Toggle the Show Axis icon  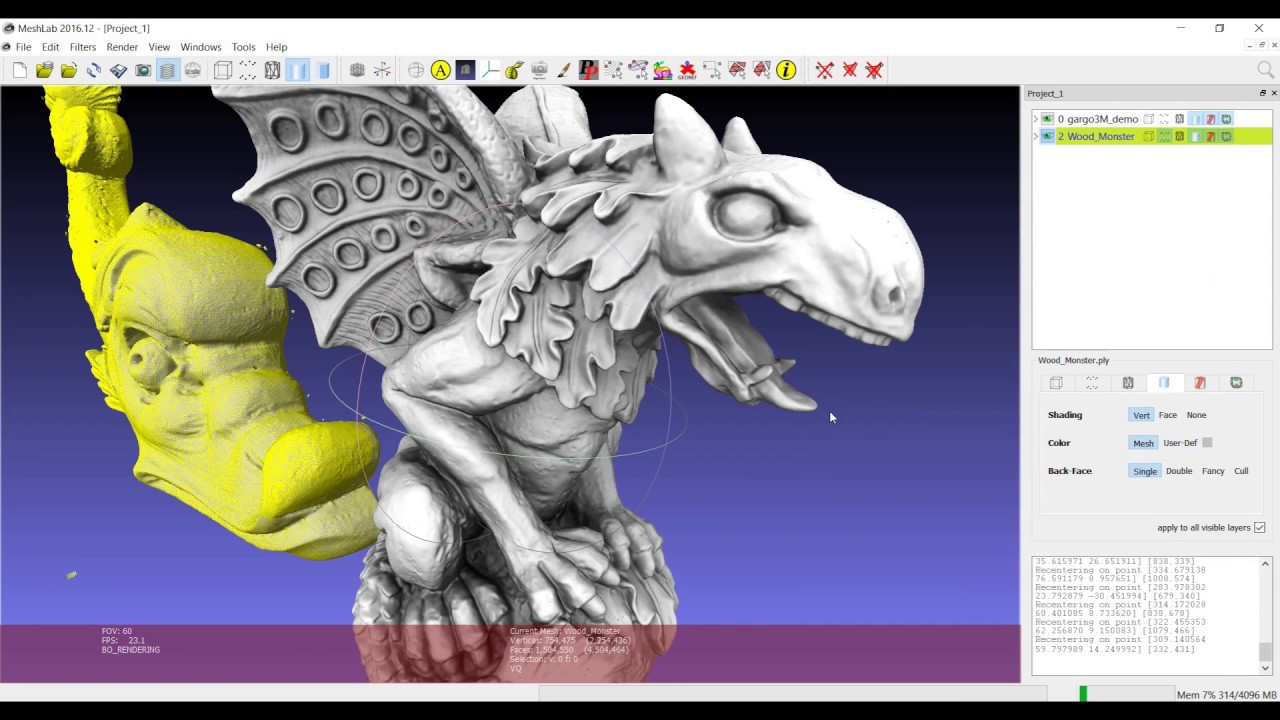[382, 70]
